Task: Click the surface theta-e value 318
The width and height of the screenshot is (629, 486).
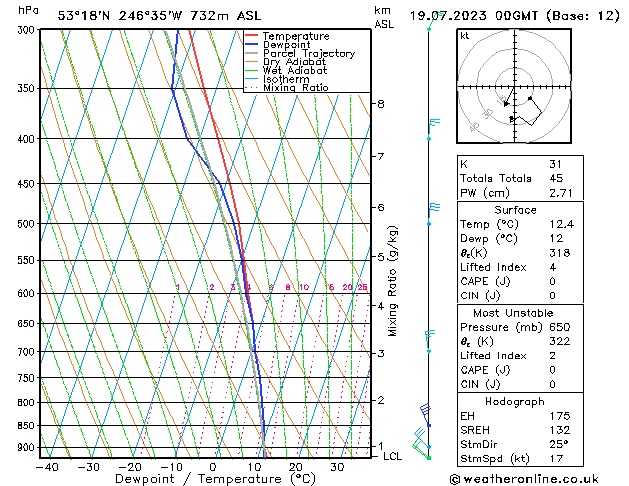Action: pos(560,253)
